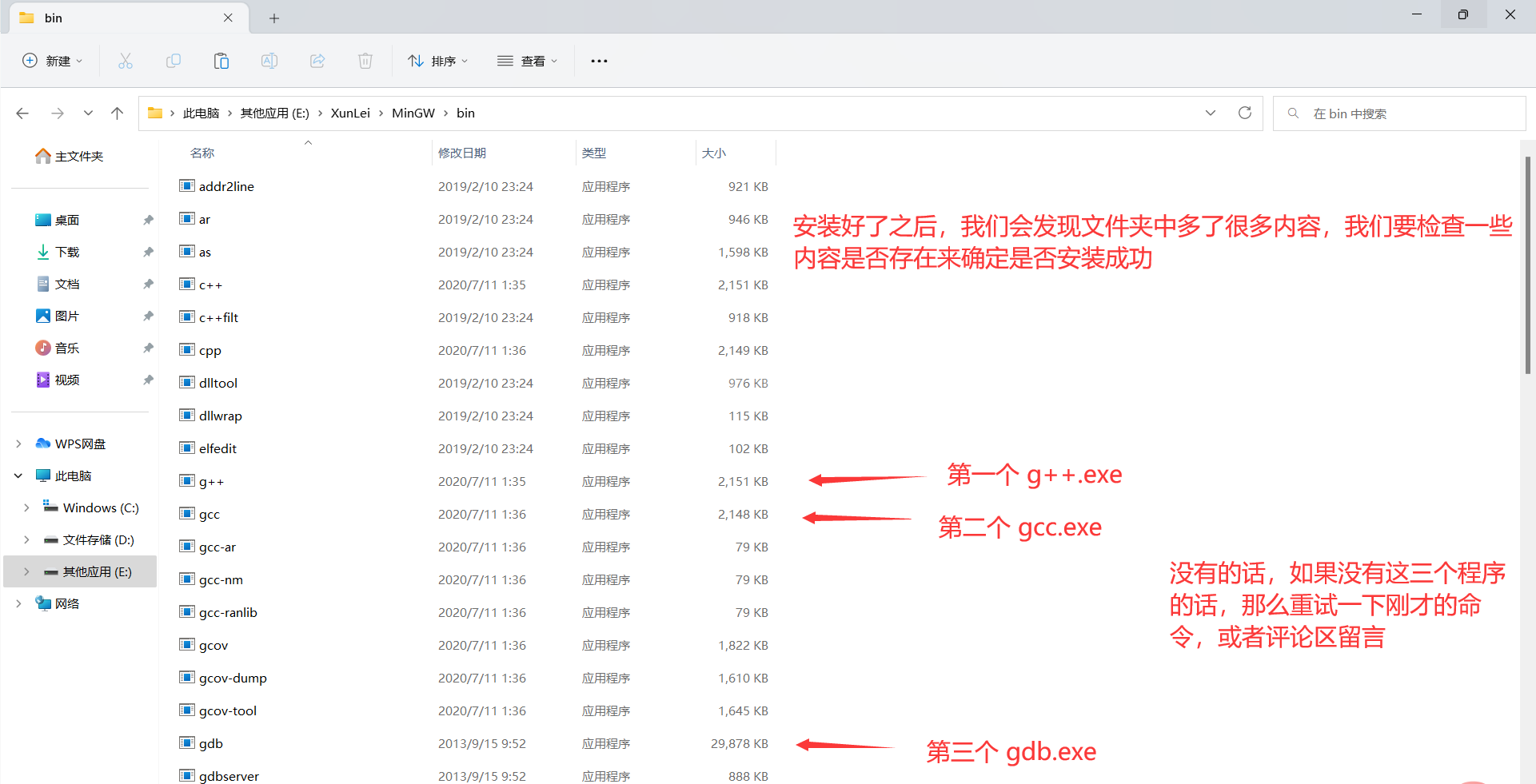Viewport: 1536px width, 784px height.
Task: Open recent locations dropdown chevron
Action: pos(88,113)
